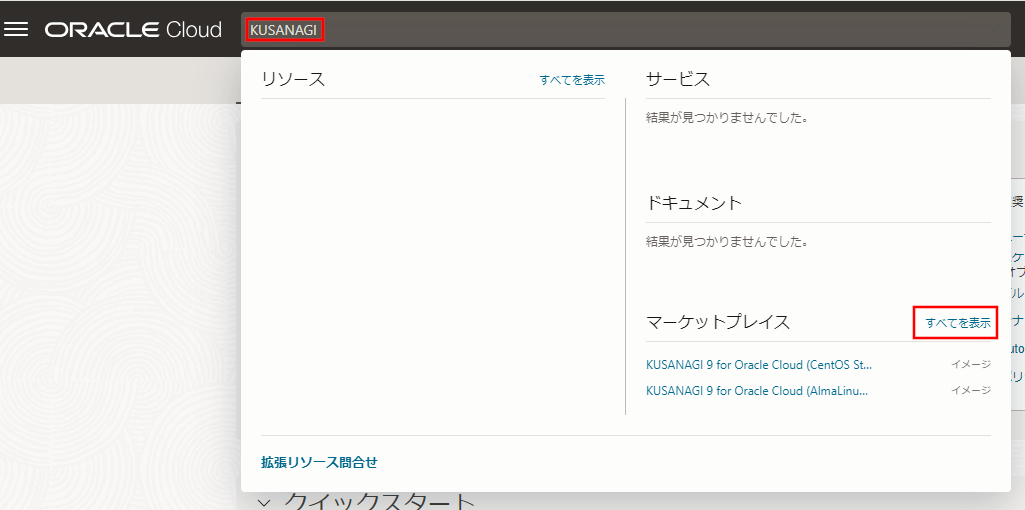
Task: Open the 拡張リソース問合せ link
Action: pyautogui.click(x=319, y=462)
